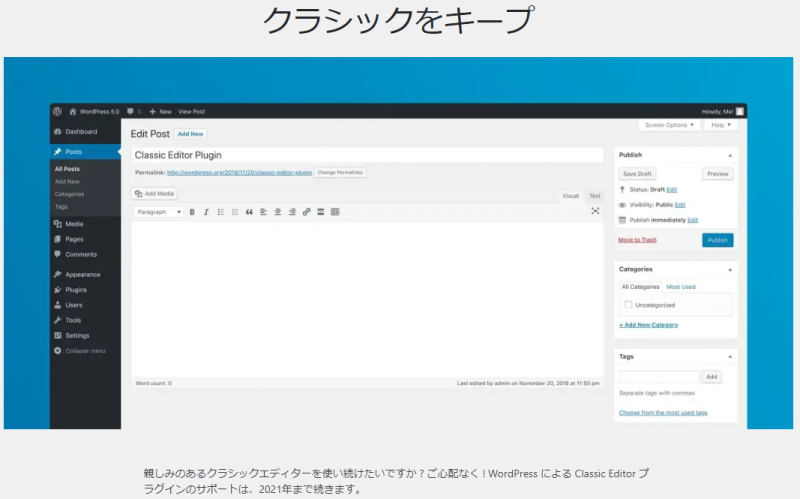Collapse the Publish panel with its arrow
The height and width of the screenshot is (499, 800).
[x=729, y=155]
